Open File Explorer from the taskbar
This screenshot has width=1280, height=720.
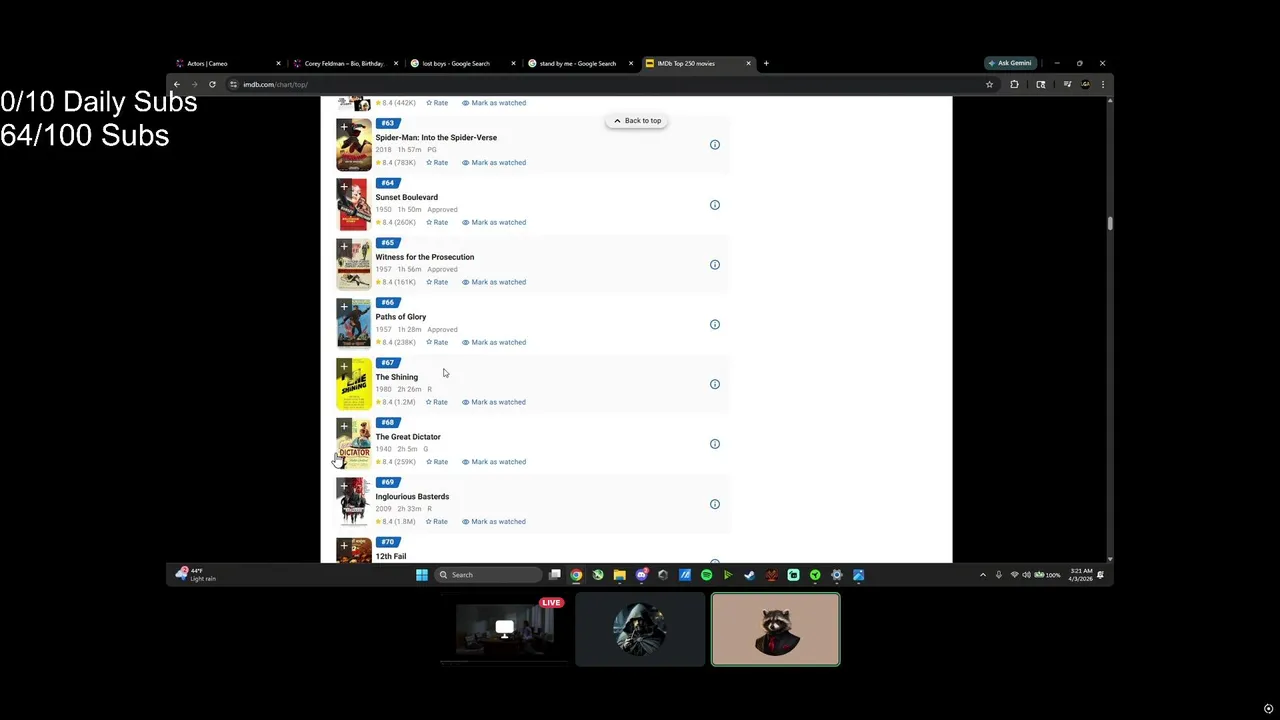(x=619, y=575)
